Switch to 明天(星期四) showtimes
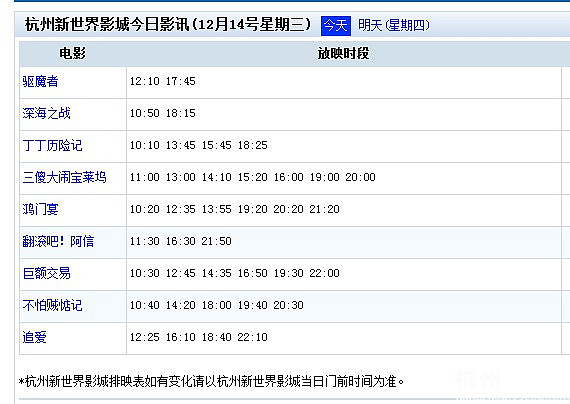Screen dimensions: 570x404 (394, 25)
